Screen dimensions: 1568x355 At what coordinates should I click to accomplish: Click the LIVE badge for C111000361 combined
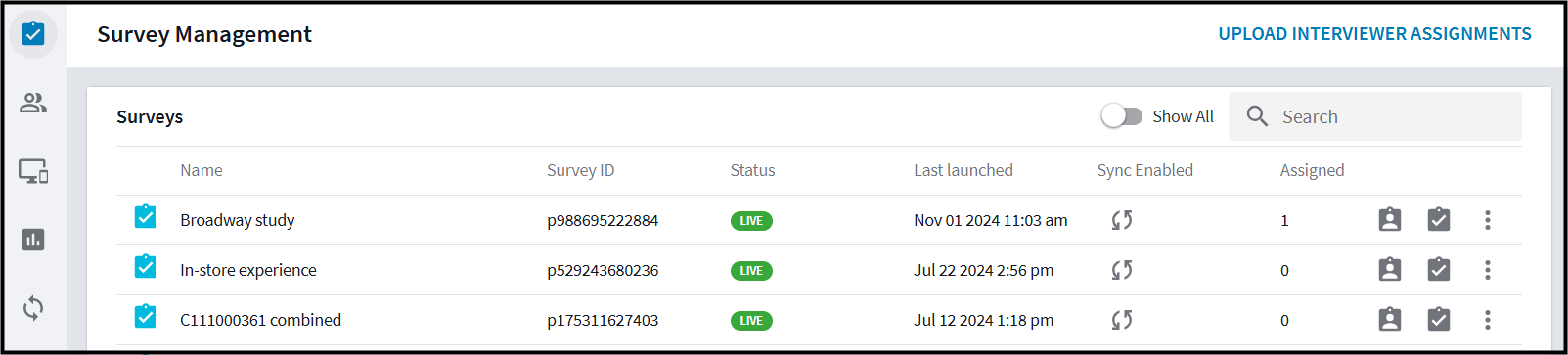click(x=751, y=321)
